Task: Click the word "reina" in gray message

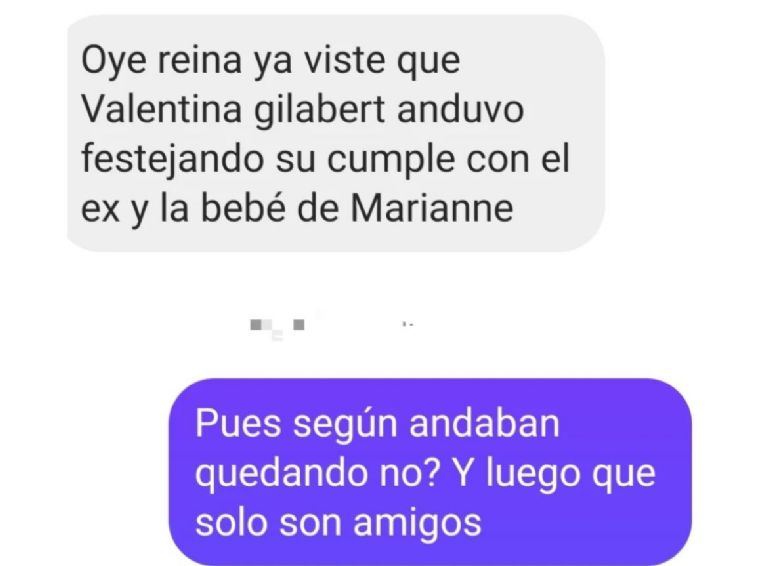Action: 200,60
